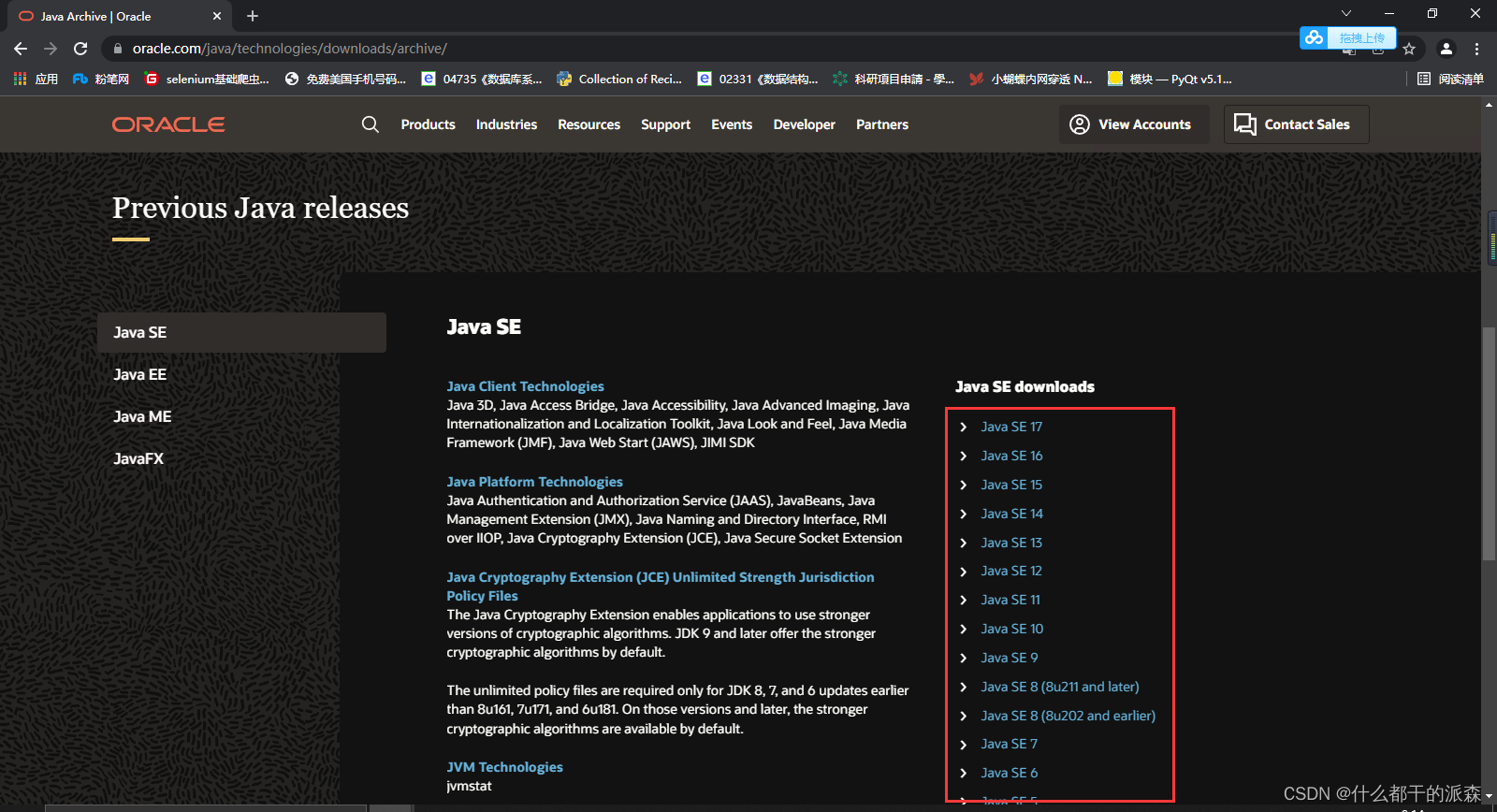Open the Java SE 6 download link
The width and height of the screenshot is (1497, 812).
click(1010, 773)
